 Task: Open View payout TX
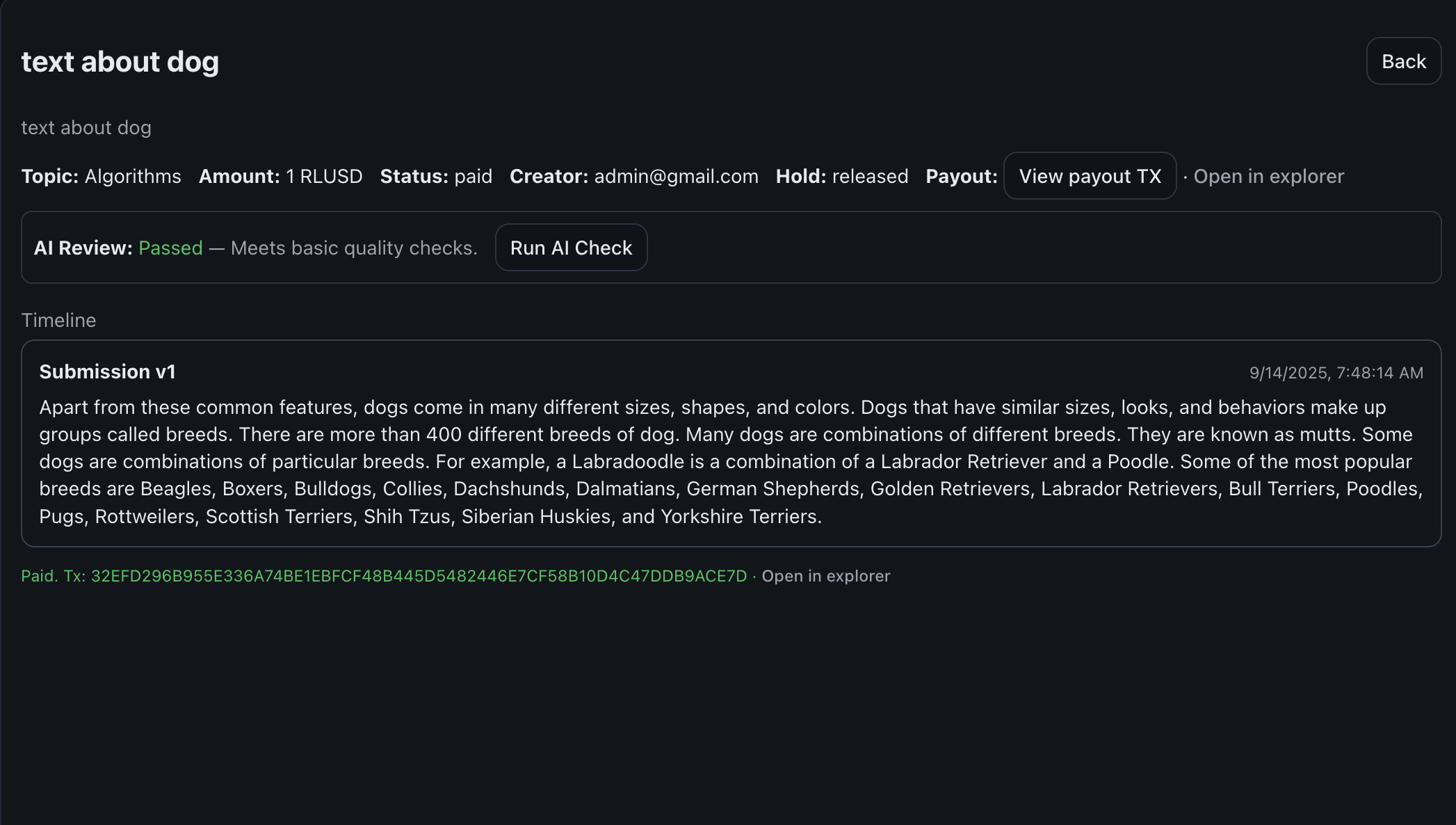(x=1090, y=176)
